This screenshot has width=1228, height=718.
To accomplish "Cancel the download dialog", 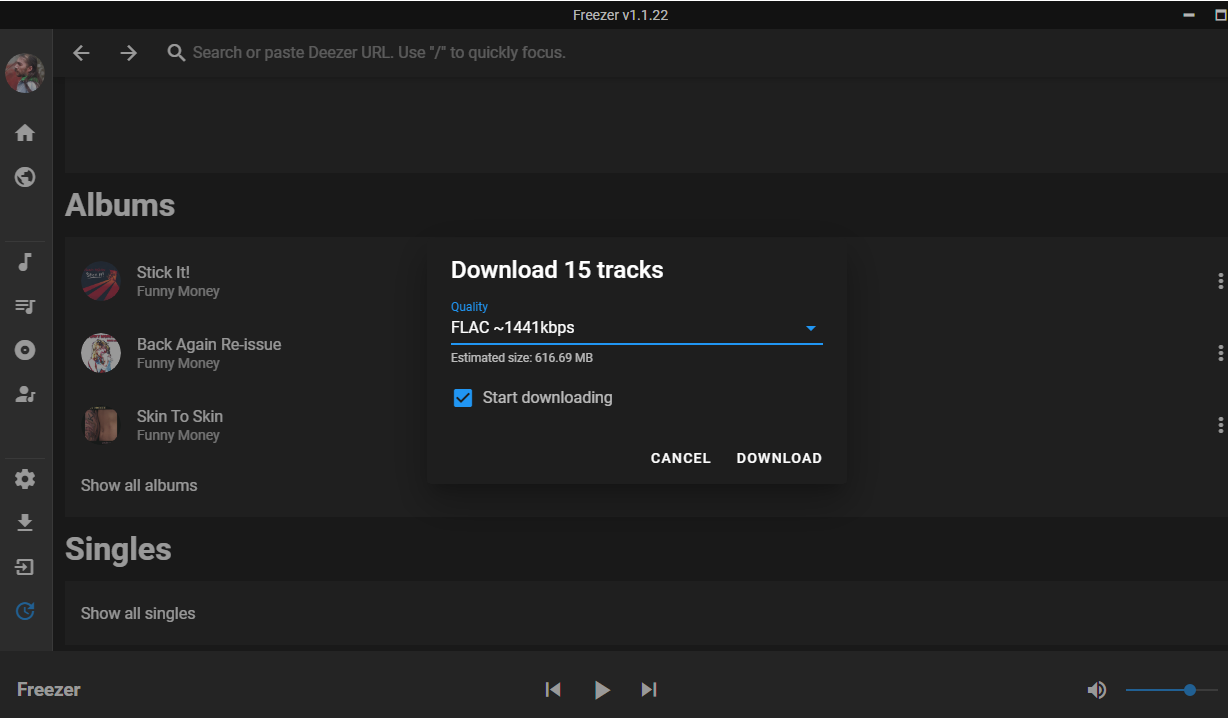I will [681, 458].
